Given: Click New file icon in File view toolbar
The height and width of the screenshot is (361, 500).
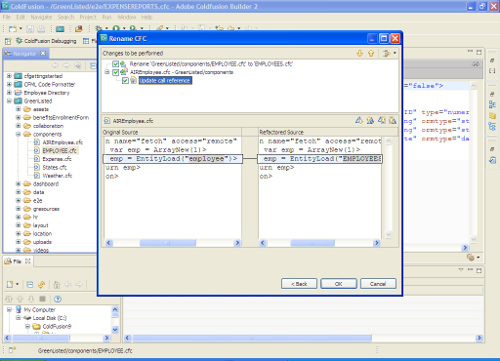Looking at the screenshot, I should [x=10, y=284].
